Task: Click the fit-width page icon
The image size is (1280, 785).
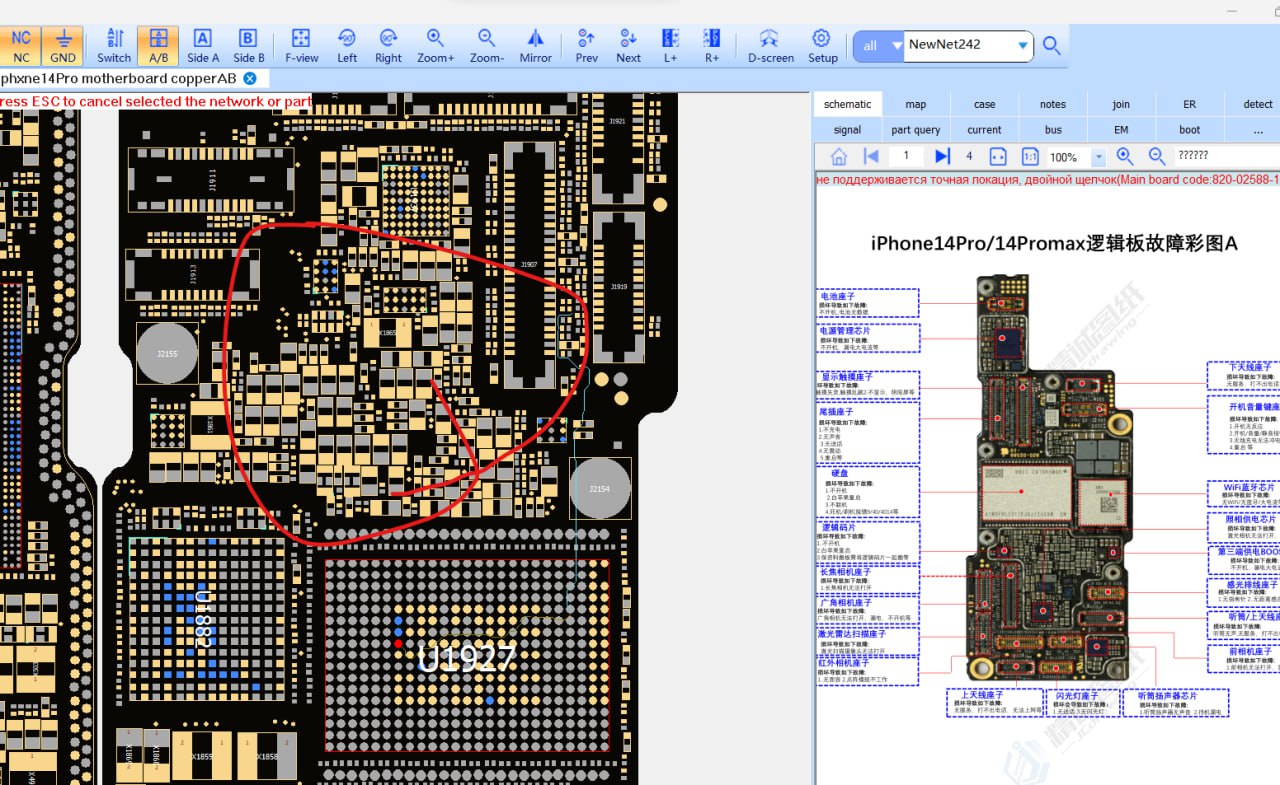Action: pyautogui.click(x=997, y=157)
